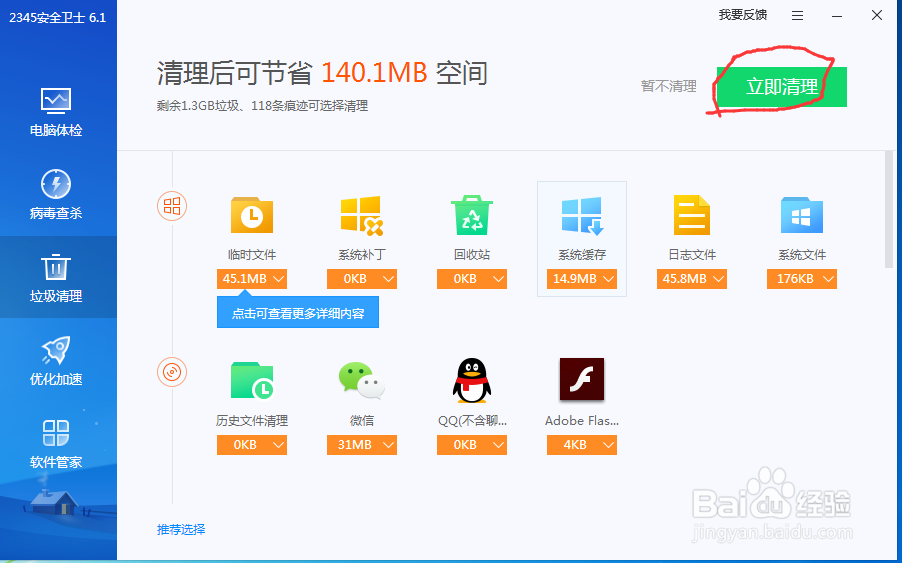Click the 2345安全卫士 6.1 title
The width and height of the screenshot is (902, 563).
tap(58, 18)
